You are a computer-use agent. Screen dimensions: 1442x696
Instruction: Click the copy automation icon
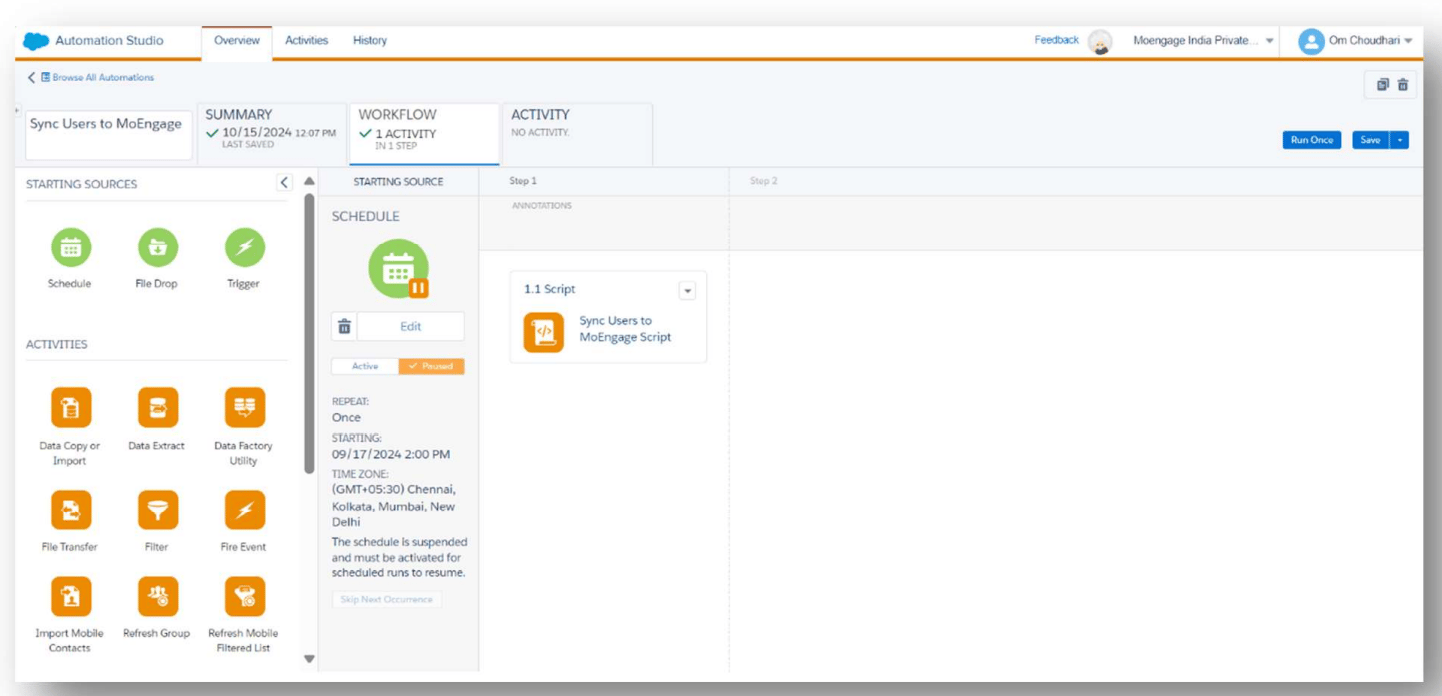coord(1382,85)
